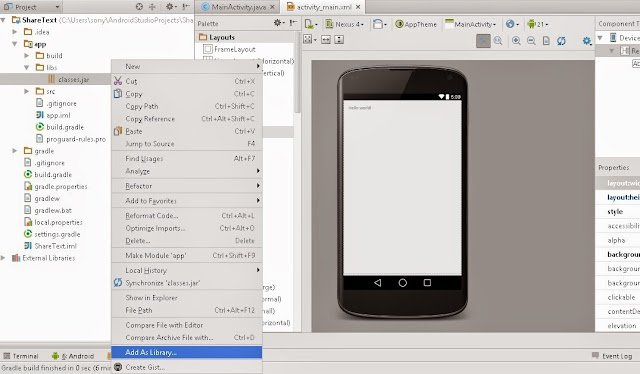Click the zoom to actual size icon

(x=498, y=40)
